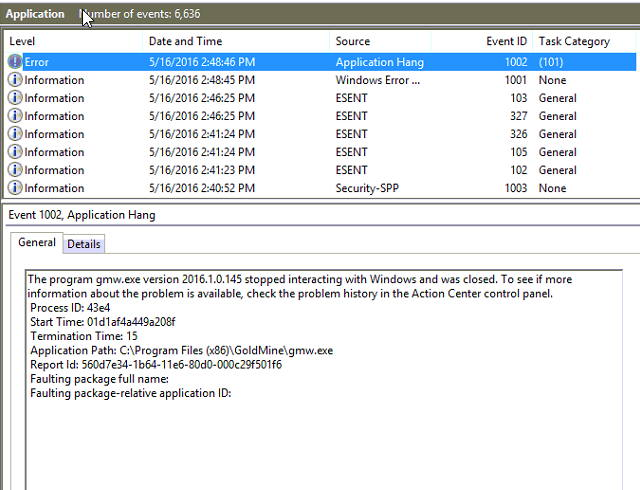Select the Application Hang source cell
The height and width of the screenshot is (490, 640).
[379, 62]
